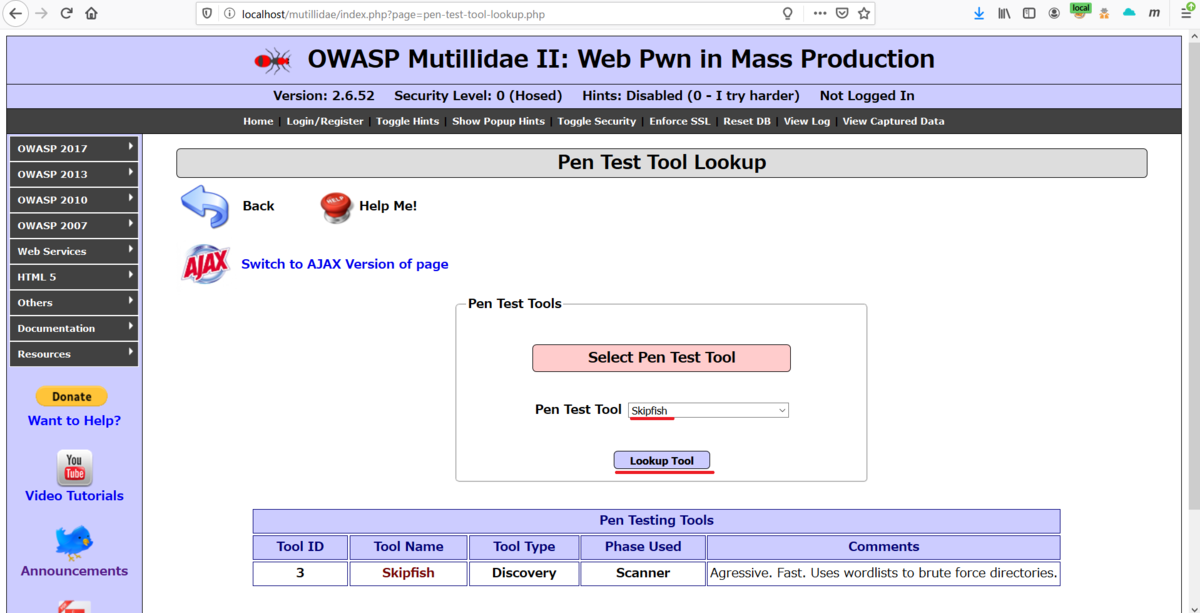Open the YouTube Video Tutorials icon
The width and height of the screenshot is (1200, 613).
(x=74, y=467)
